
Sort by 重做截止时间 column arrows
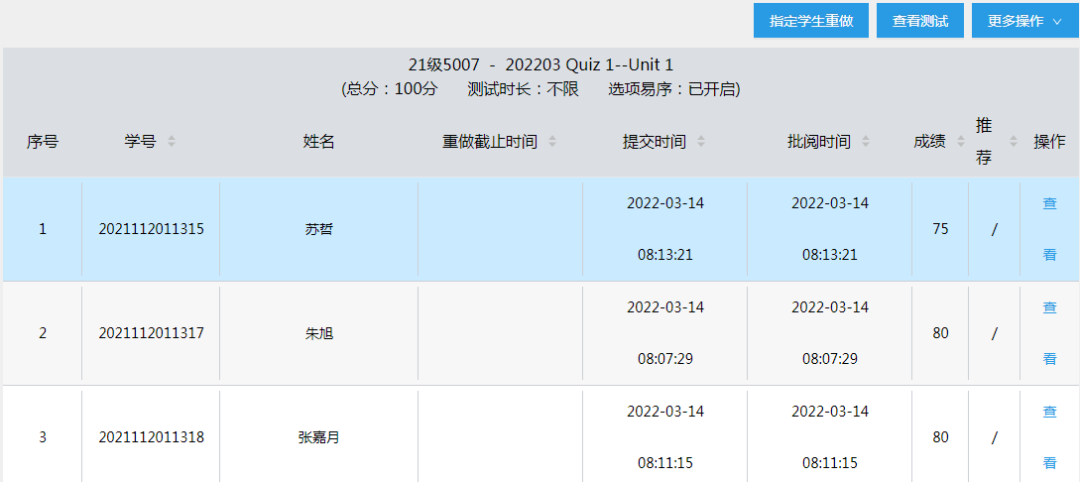point(552,142)
